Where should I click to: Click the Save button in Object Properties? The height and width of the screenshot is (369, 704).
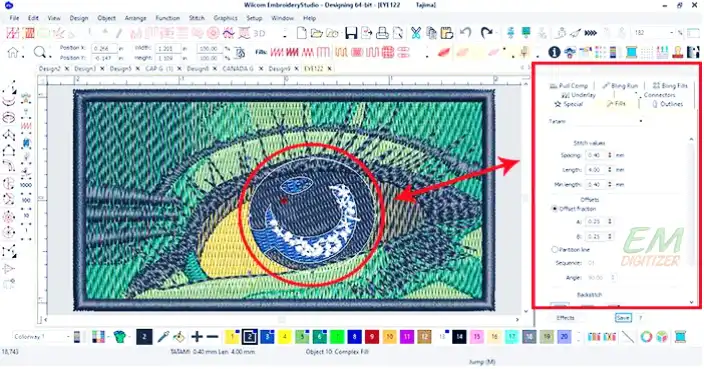[x=623, y=318]
